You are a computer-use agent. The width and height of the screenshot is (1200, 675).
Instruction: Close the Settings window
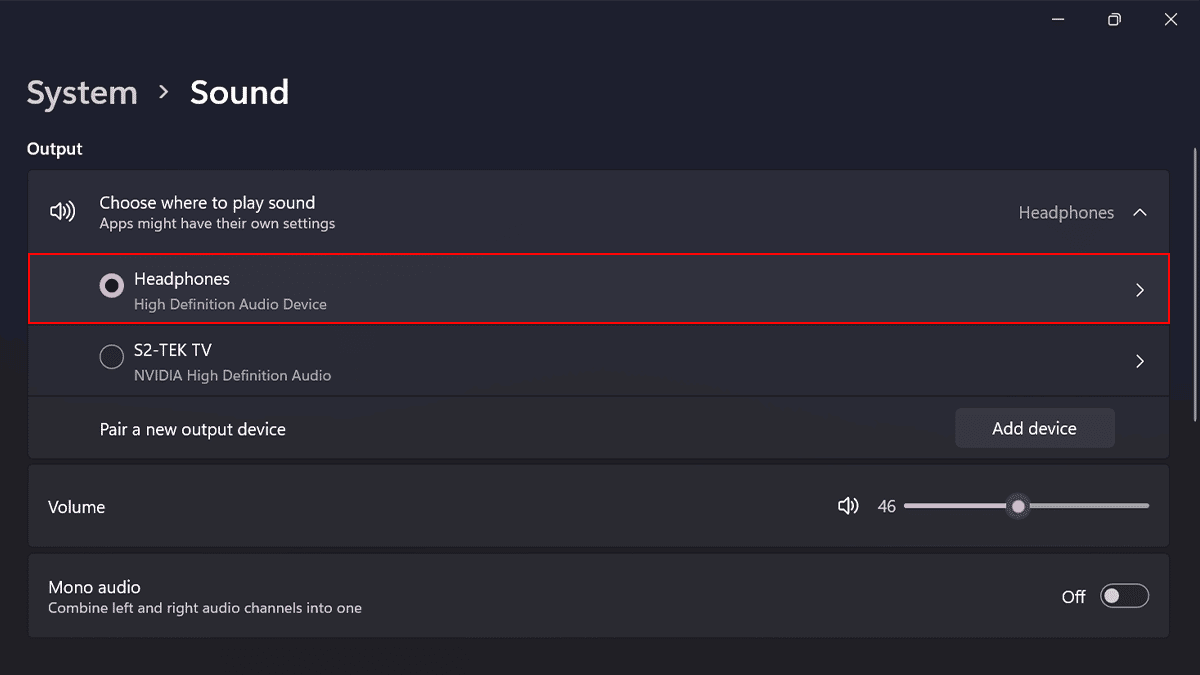click(x=1171, y=20)
